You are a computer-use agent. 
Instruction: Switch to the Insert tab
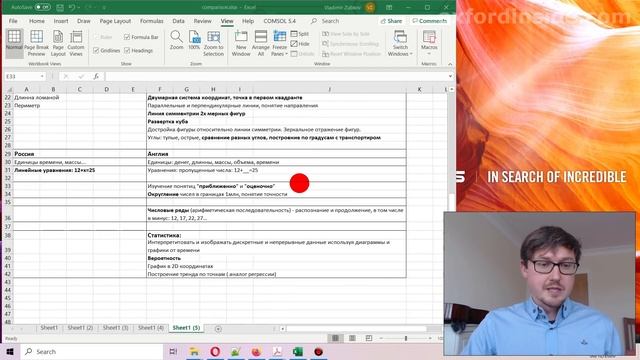[61, 21]
